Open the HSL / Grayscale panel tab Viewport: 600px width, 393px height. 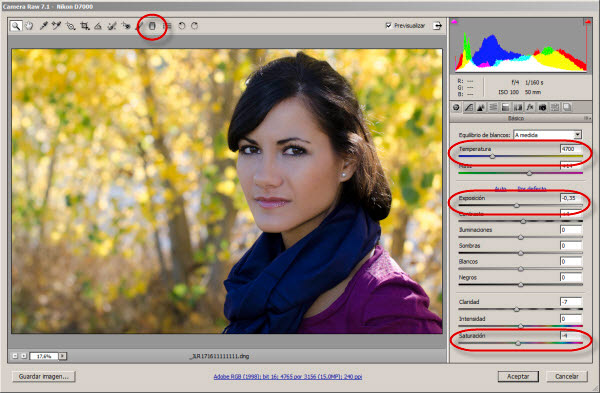tap(493, 108)
